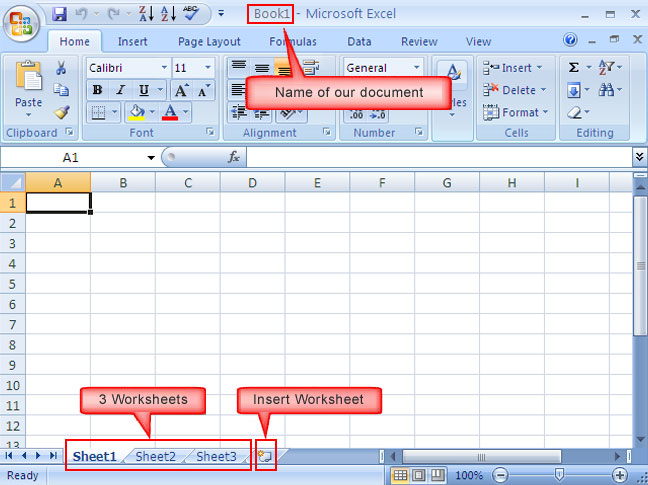Copy the selected cells
The height and width of the screenshot is (485, 648).
point(61,90)
